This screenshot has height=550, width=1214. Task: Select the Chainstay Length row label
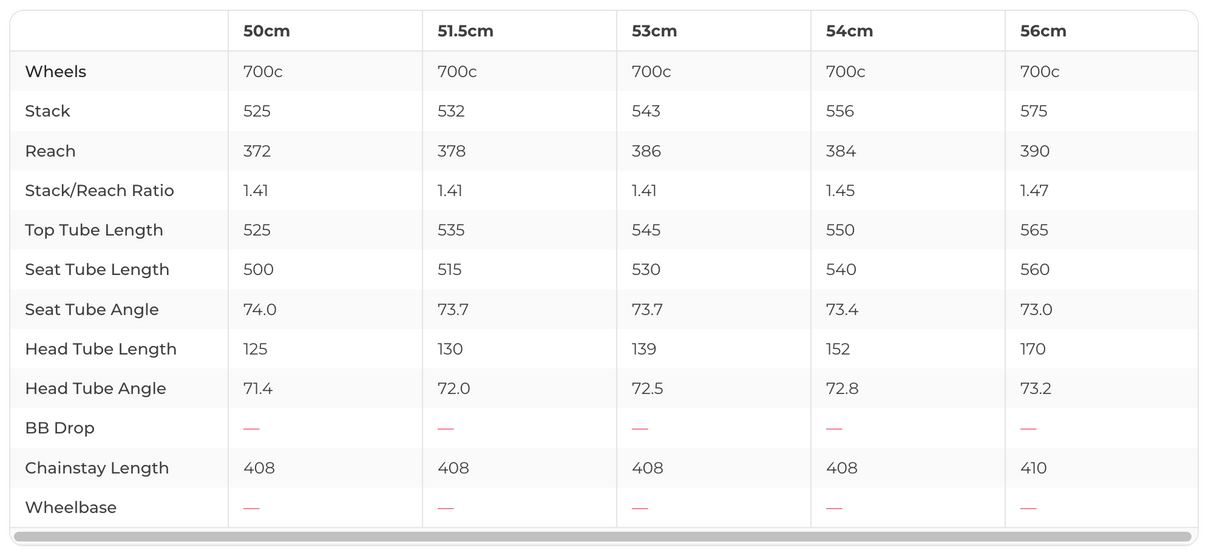pos(97,468)
